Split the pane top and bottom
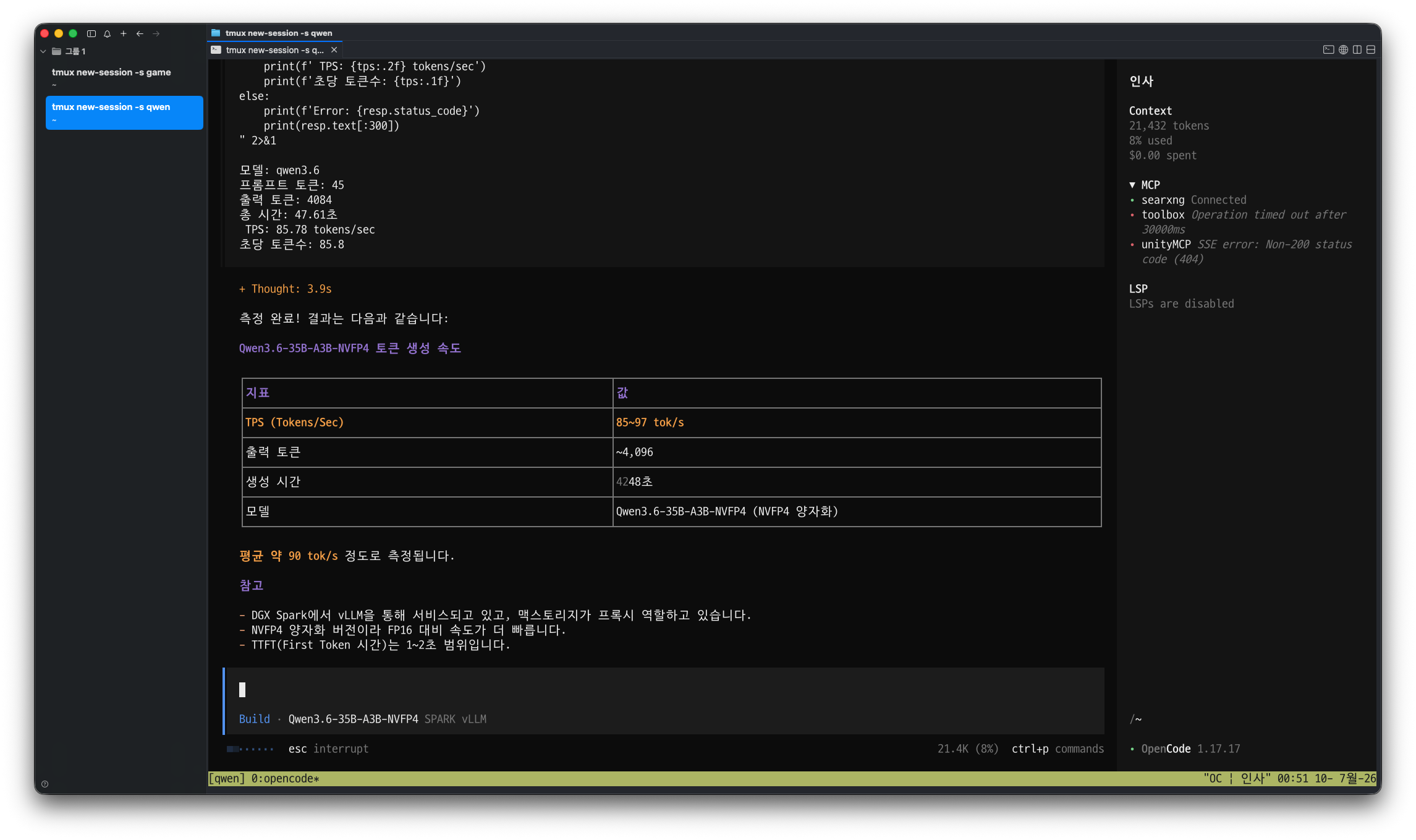Image resolution: width=1416 pixels, height=840 pixels. point(1370,49)
